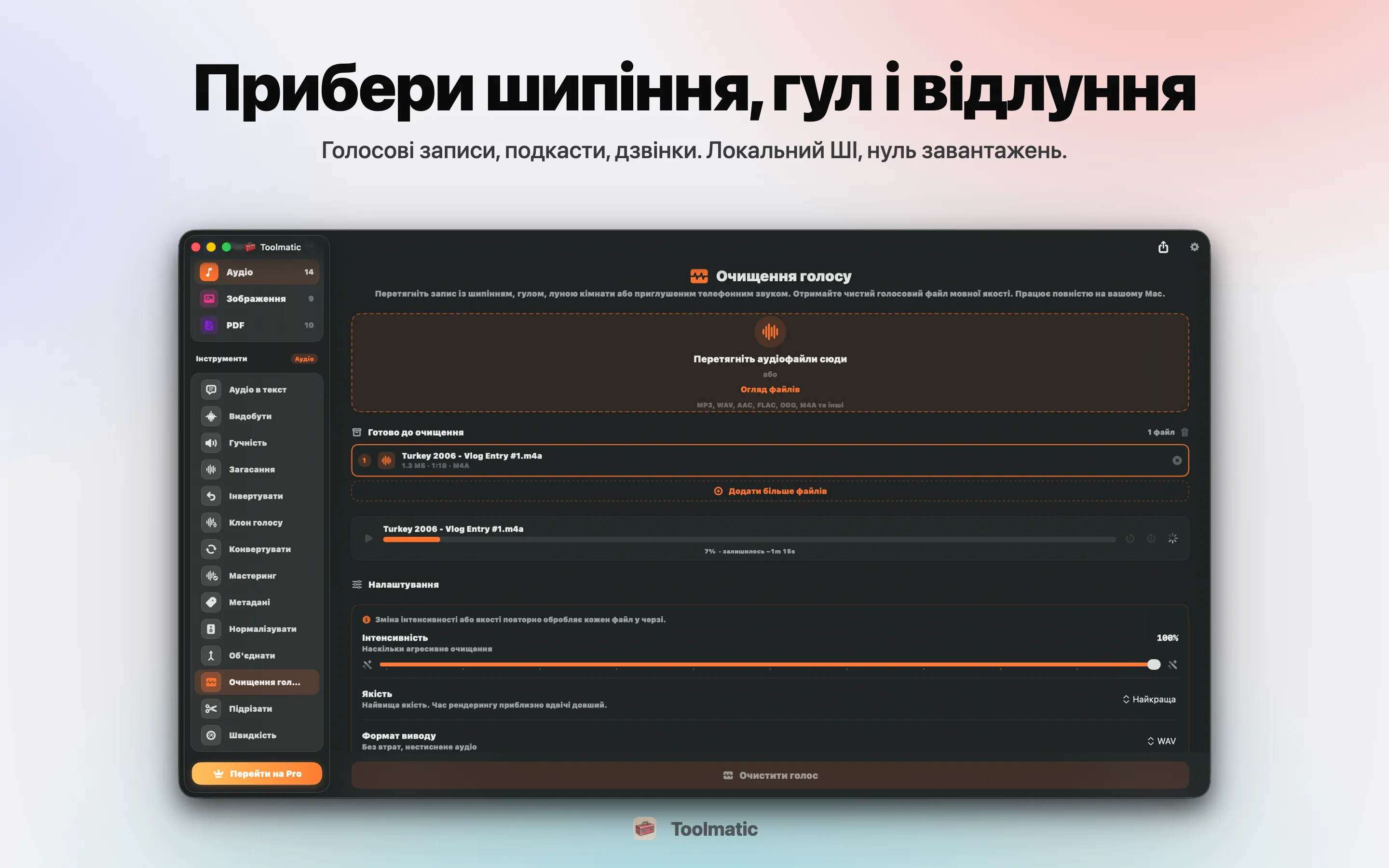Open the Інвертувати reverse tool
The height and width of the screenshot is (868, 1389).
(257, 496)
